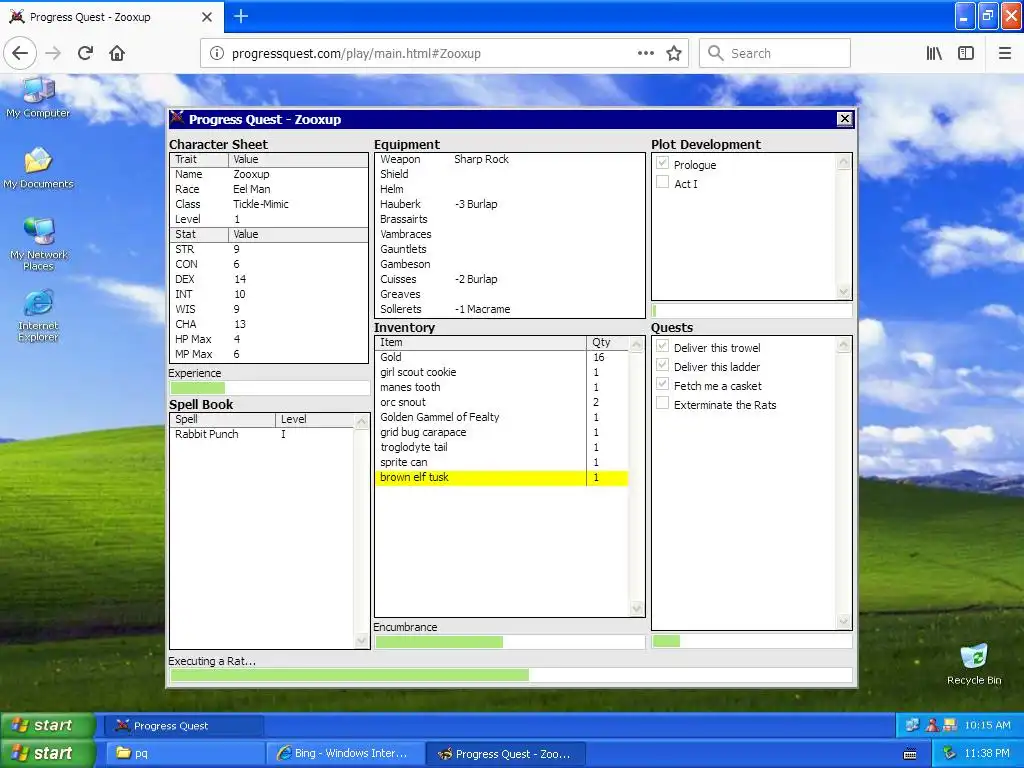Click the Qty column header in Inventory

pyautogui.click(x=607, y=343)
